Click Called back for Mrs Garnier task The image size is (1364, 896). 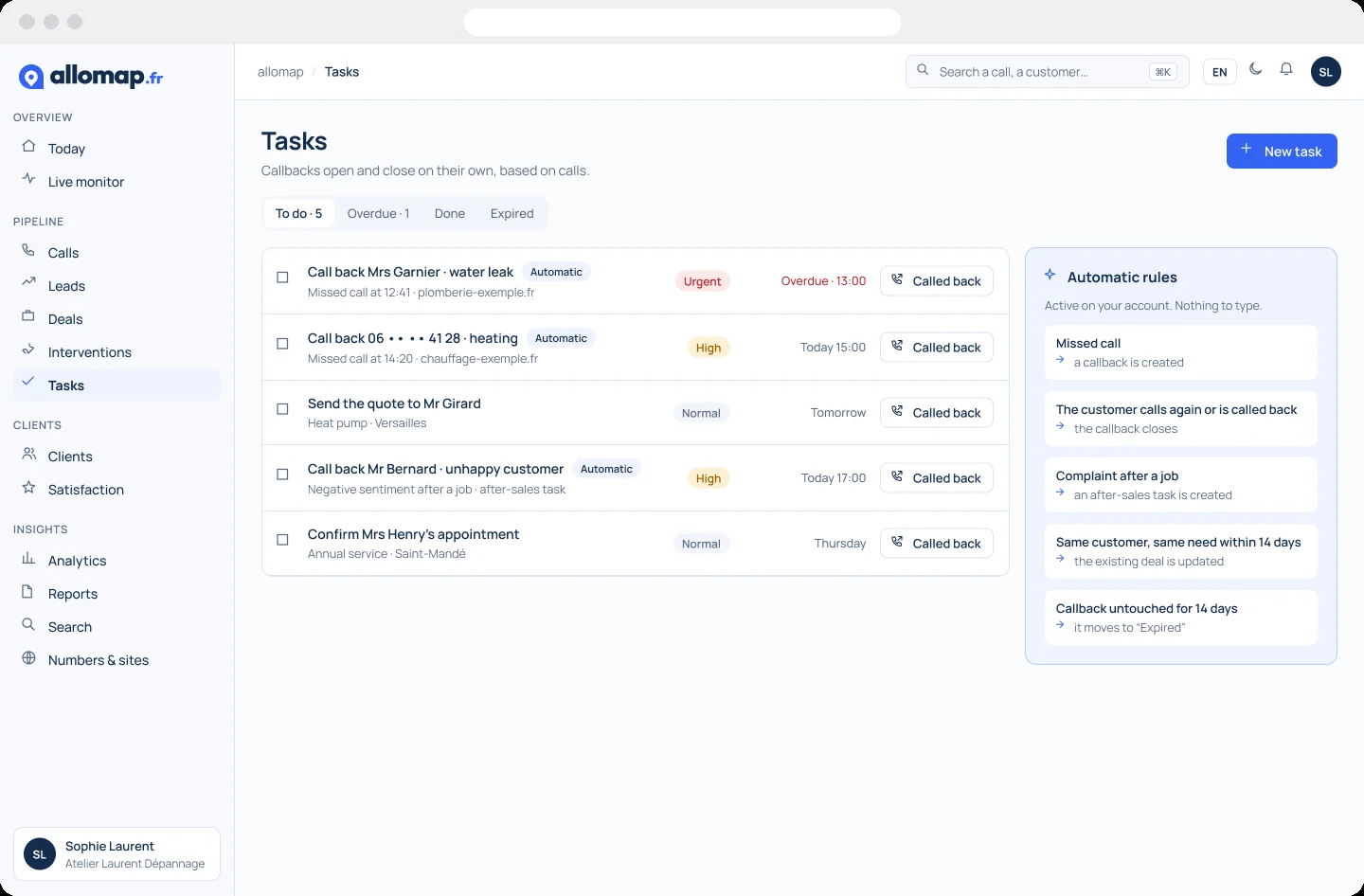pos(937,281)
